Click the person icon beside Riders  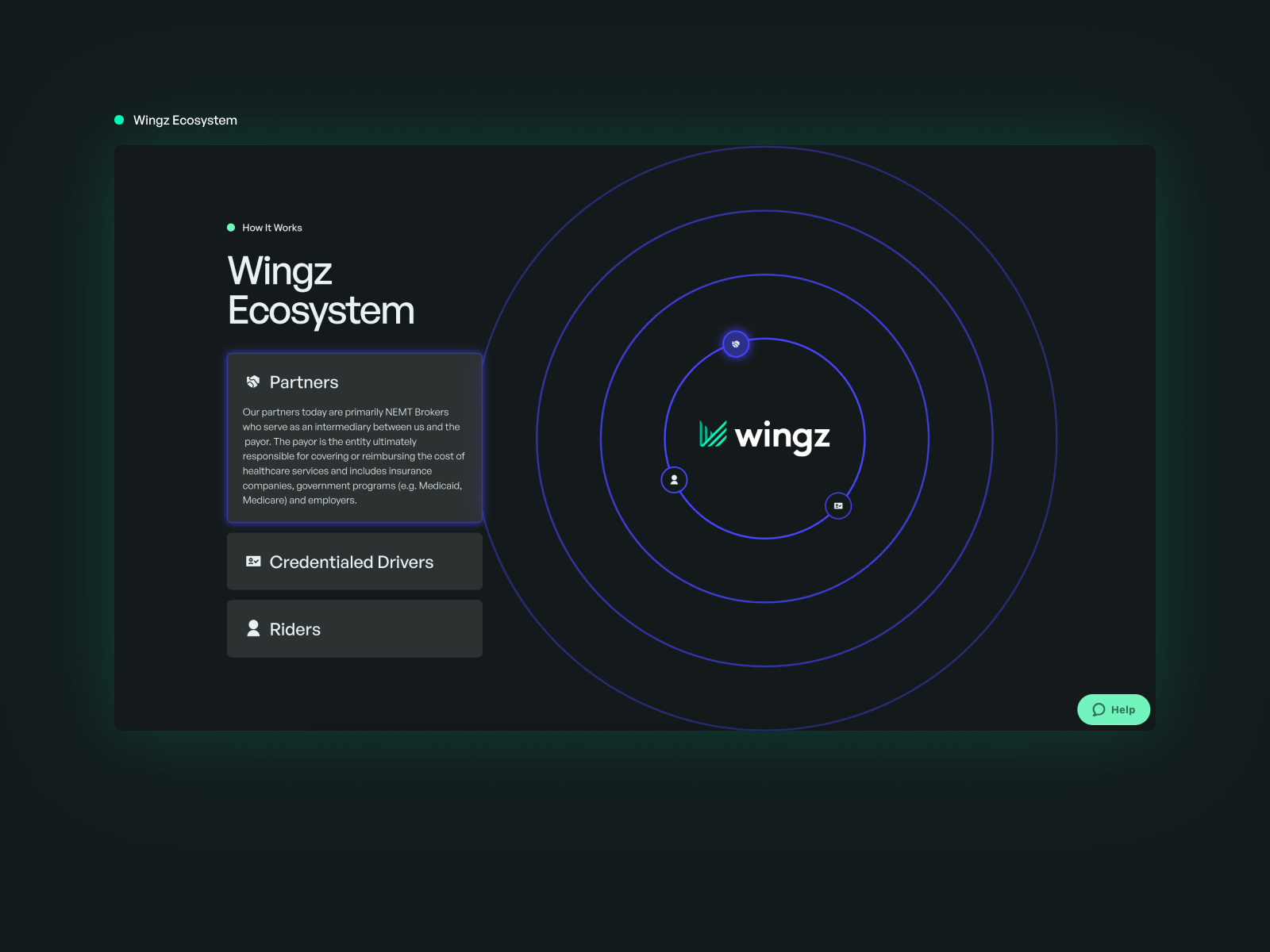point(253,628)
